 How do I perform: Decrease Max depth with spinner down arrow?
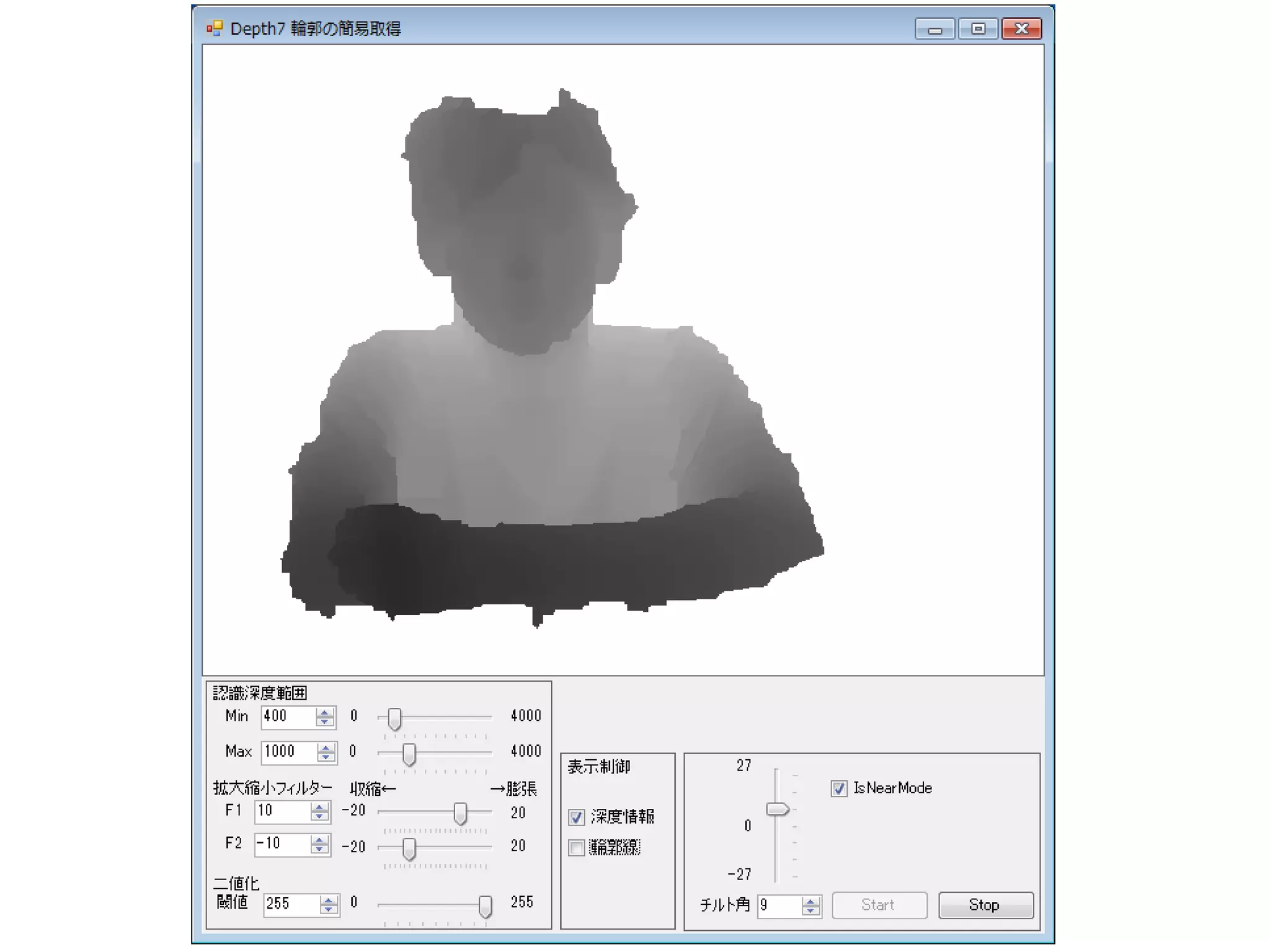click(x=326, y=757)
